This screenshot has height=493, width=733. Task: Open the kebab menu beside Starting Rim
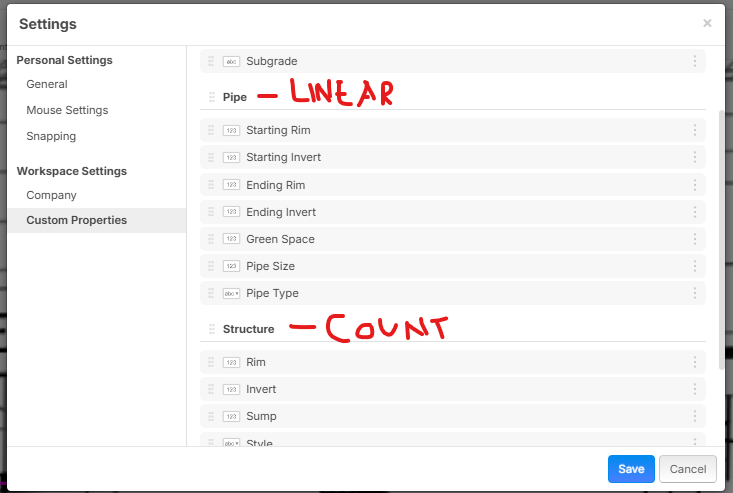click(x=695, y=130)
